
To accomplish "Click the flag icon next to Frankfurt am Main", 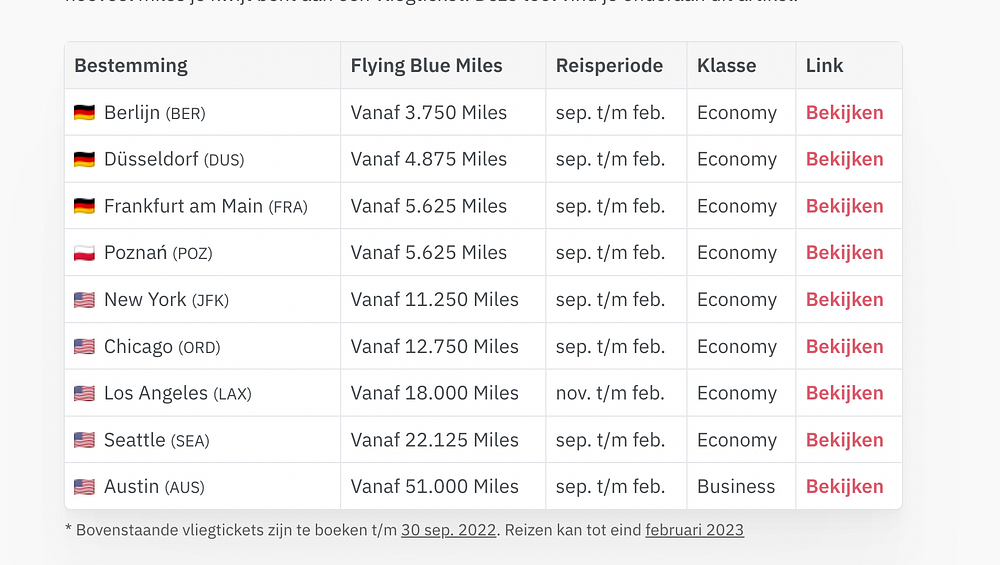I will [x=84, y=206].
